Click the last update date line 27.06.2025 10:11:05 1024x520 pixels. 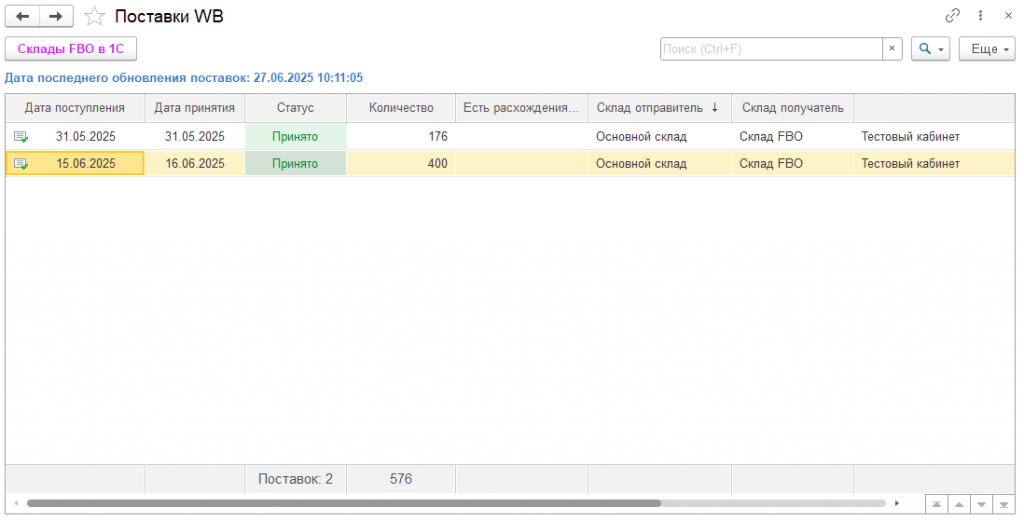pyautogui.click(x=184, y=78)
